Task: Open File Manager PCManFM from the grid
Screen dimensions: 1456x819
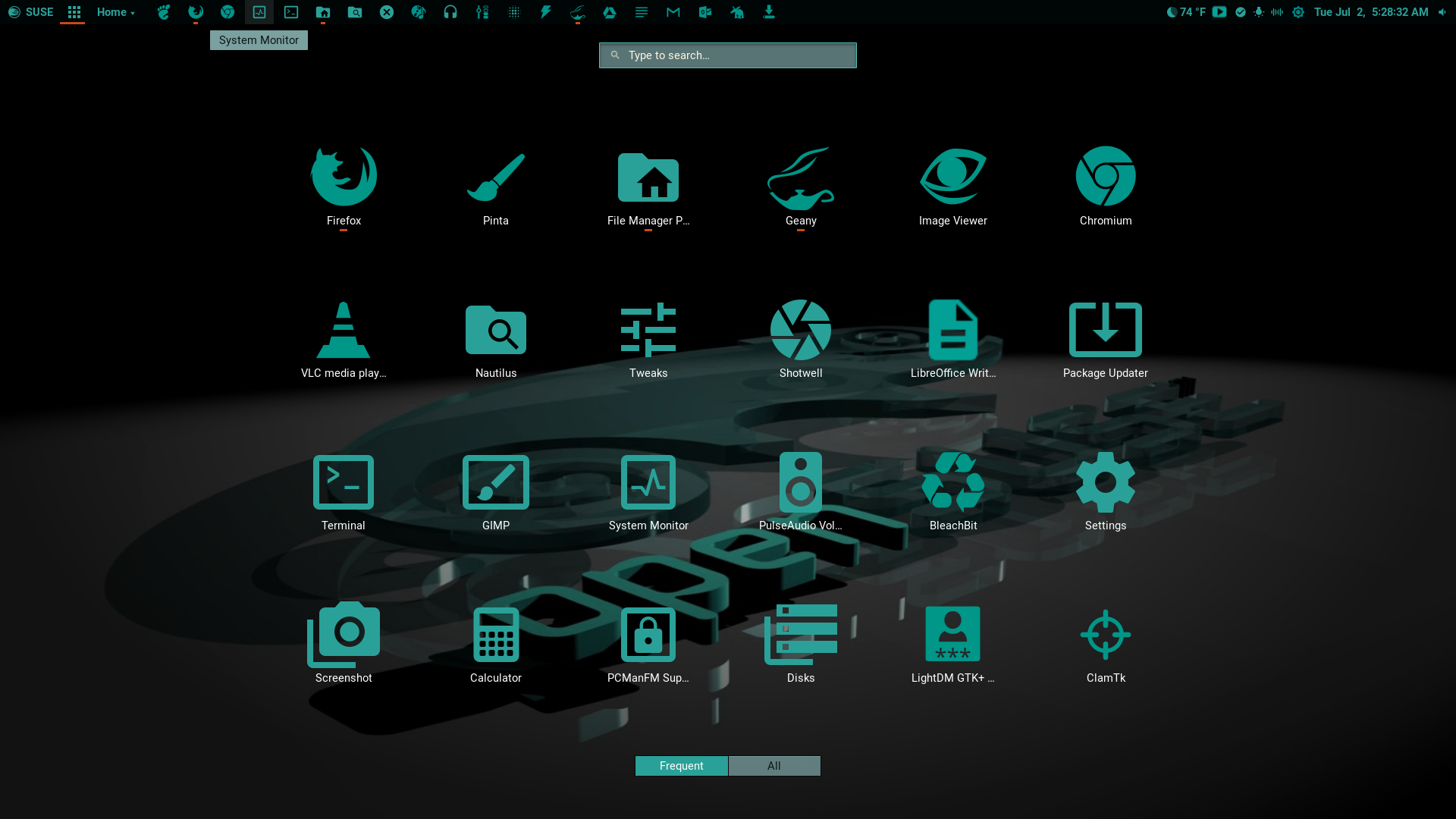Action: pos(648,187)
